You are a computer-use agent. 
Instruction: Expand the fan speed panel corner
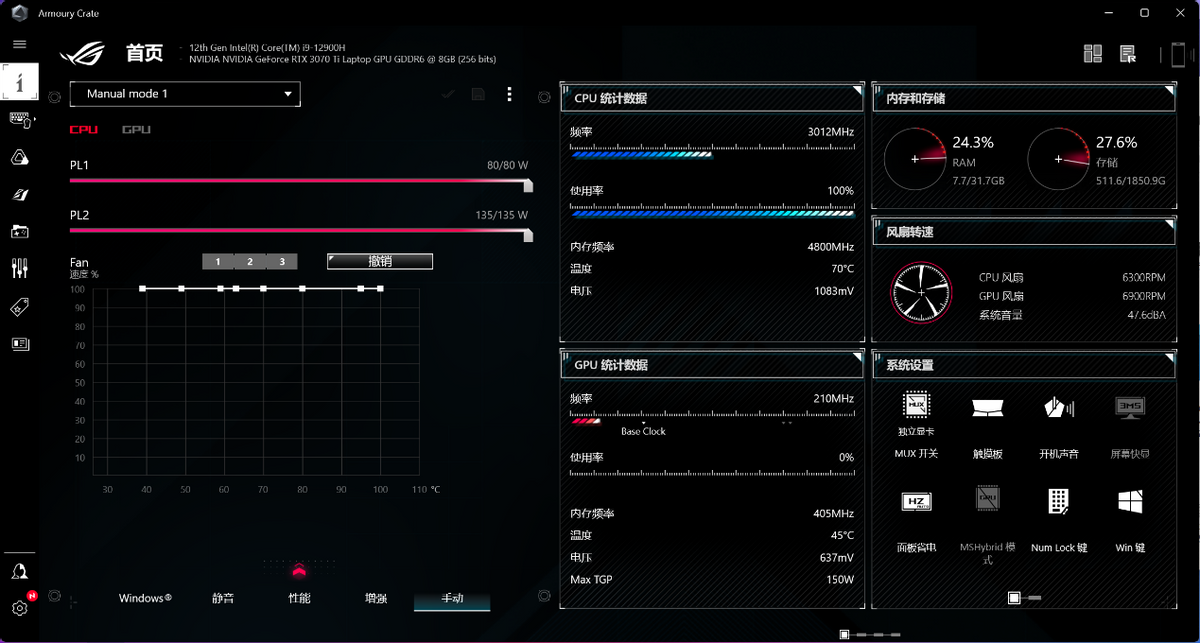coord(1169,225)
